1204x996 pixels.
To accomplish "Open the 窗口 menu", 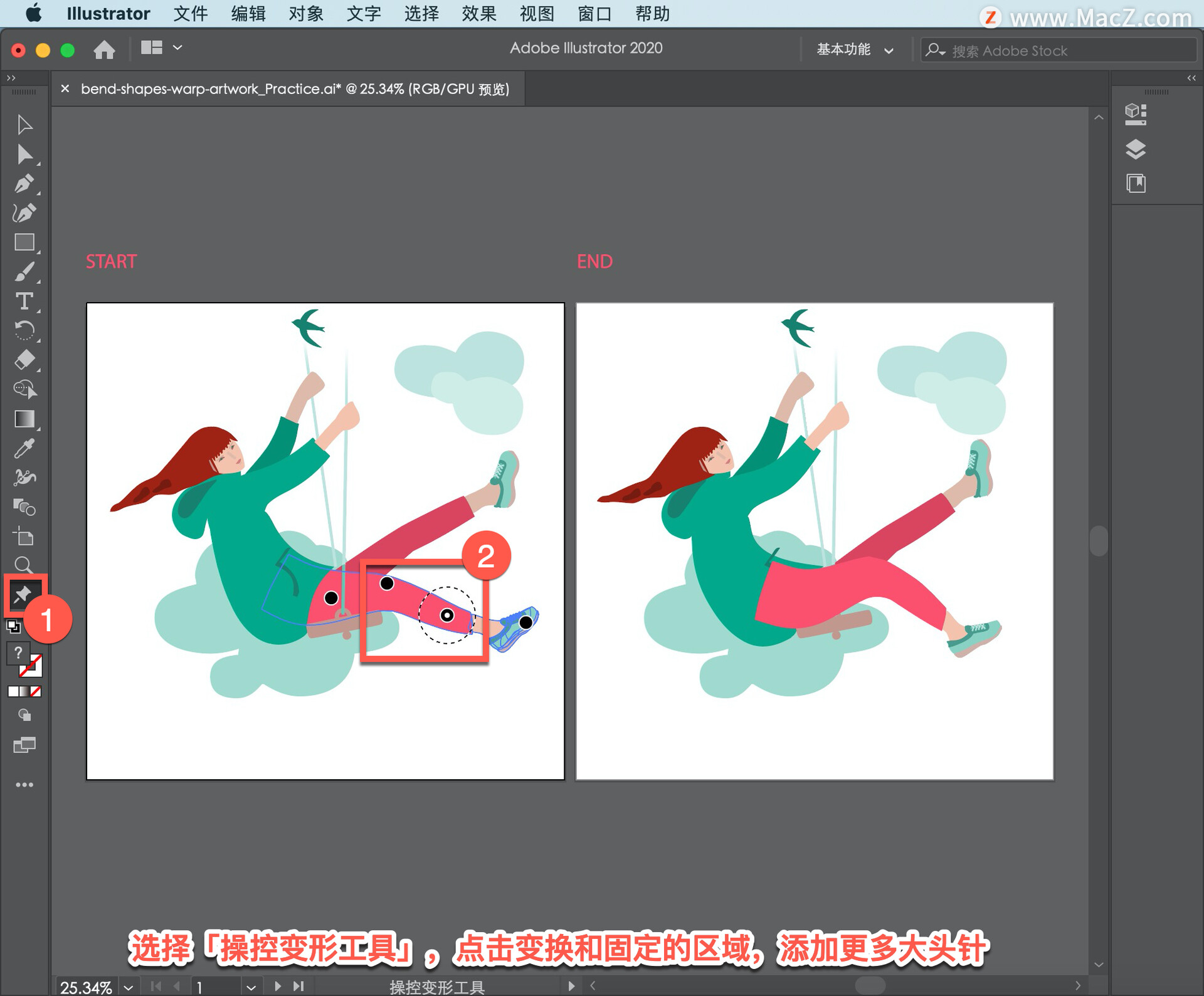I will point(594,13).
